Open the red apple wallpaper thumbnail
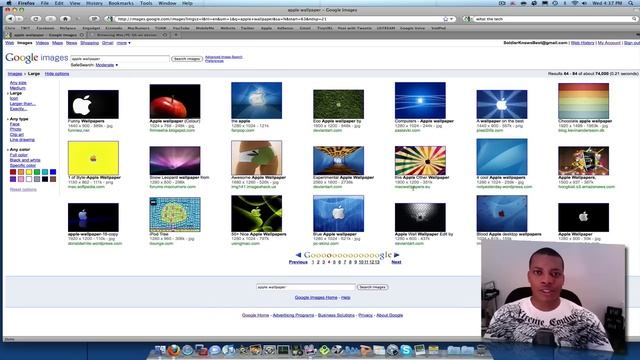The height and width of the screenshot is (360, 640). tap(175, 101)
